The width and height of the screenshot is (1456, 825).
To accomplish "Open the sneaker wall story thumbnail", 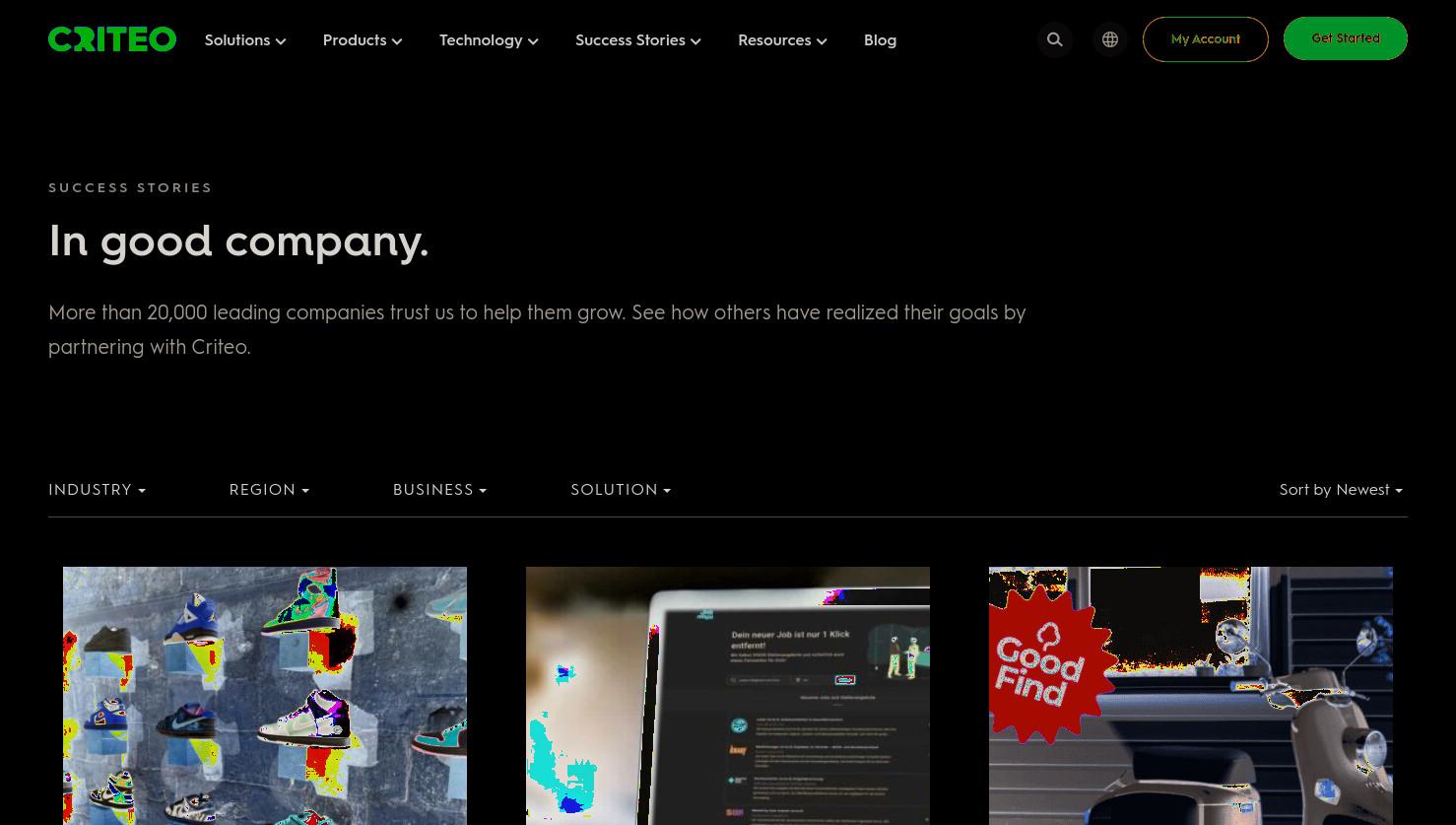I will 265,696.
